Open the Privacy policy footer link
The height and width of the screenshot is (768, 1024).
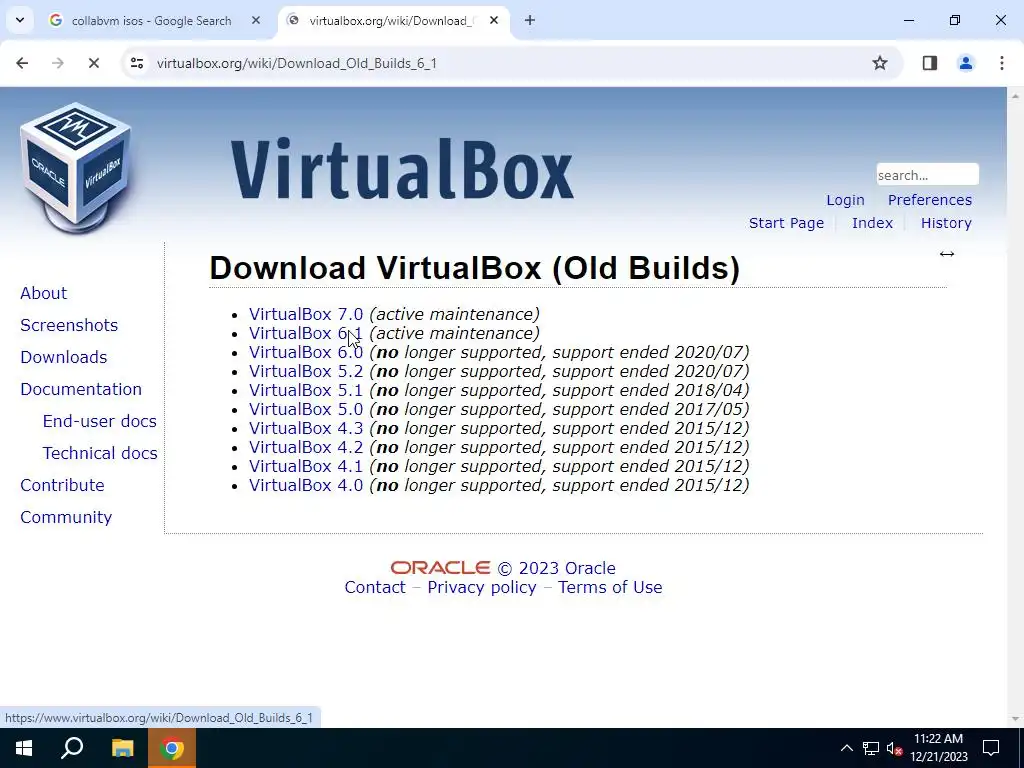pos(482,587)
